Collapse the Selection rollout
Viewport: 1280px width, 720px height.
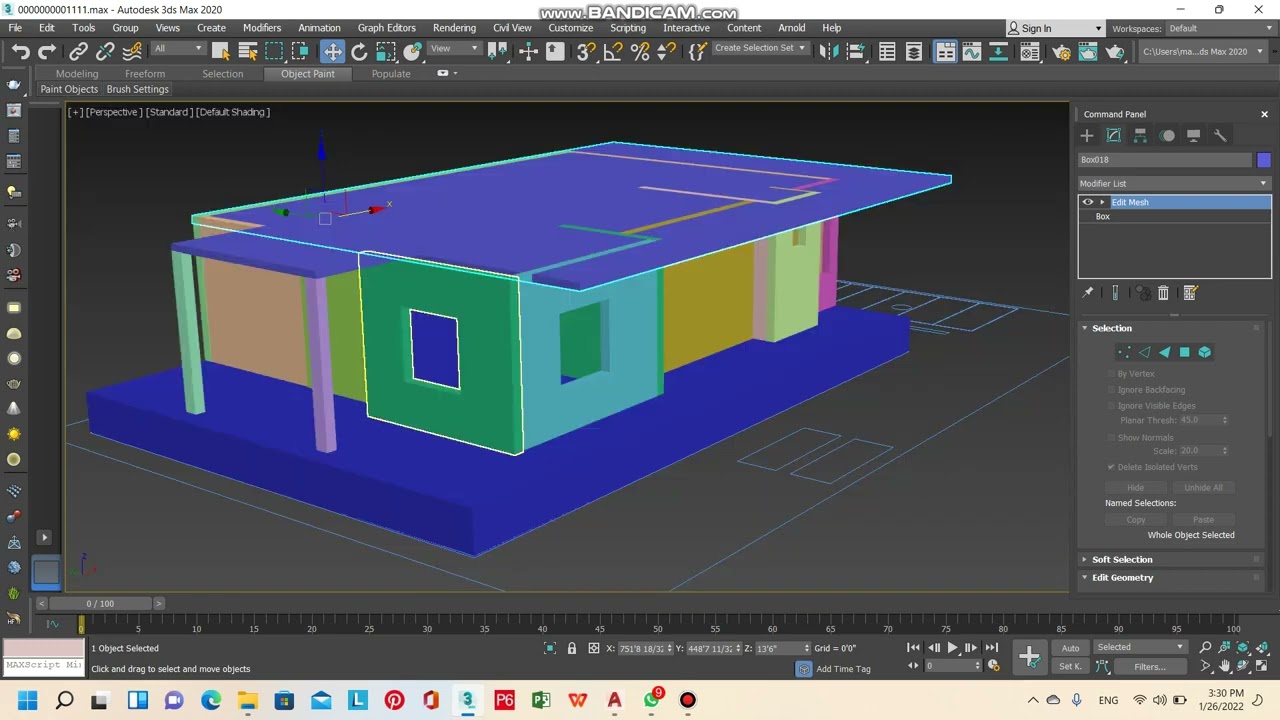(x=1112, y=328)
